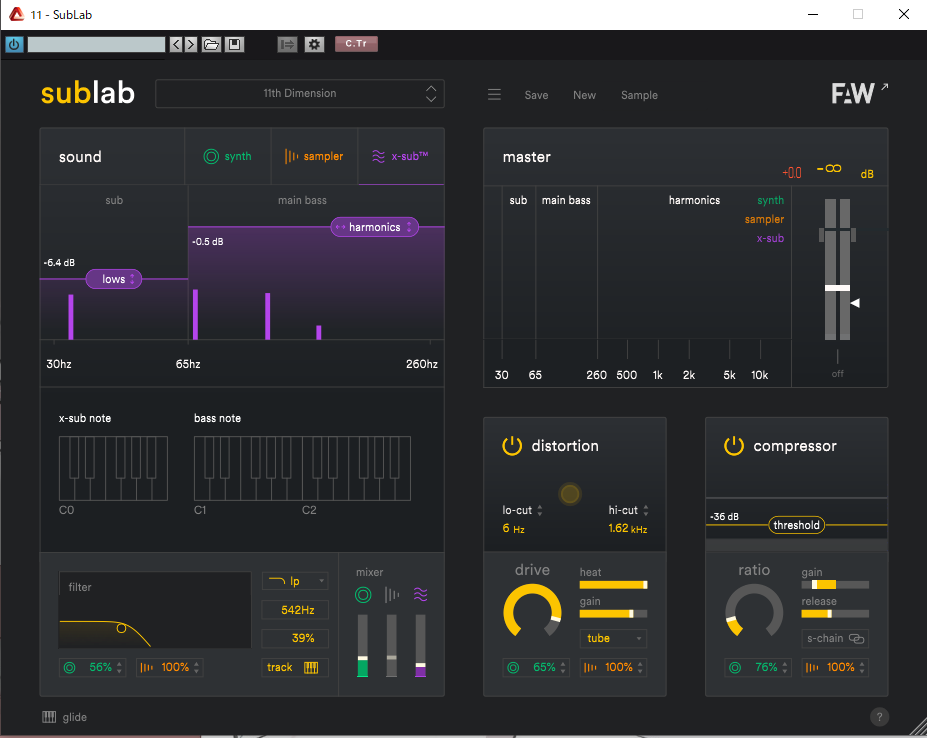Viewport: 927px width, 738px height.
Task: Toggle the plugin power button in host toolbar
Action: pos(14,44)
